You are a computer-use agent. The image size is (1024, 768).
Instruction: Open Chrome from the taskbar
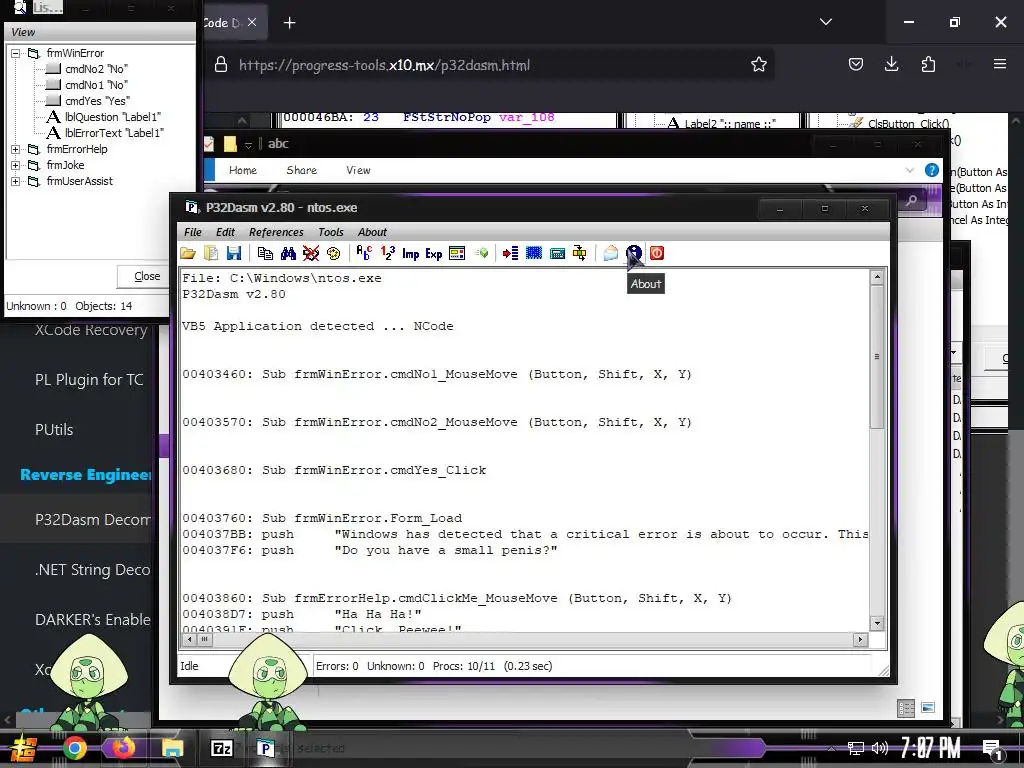75,748
